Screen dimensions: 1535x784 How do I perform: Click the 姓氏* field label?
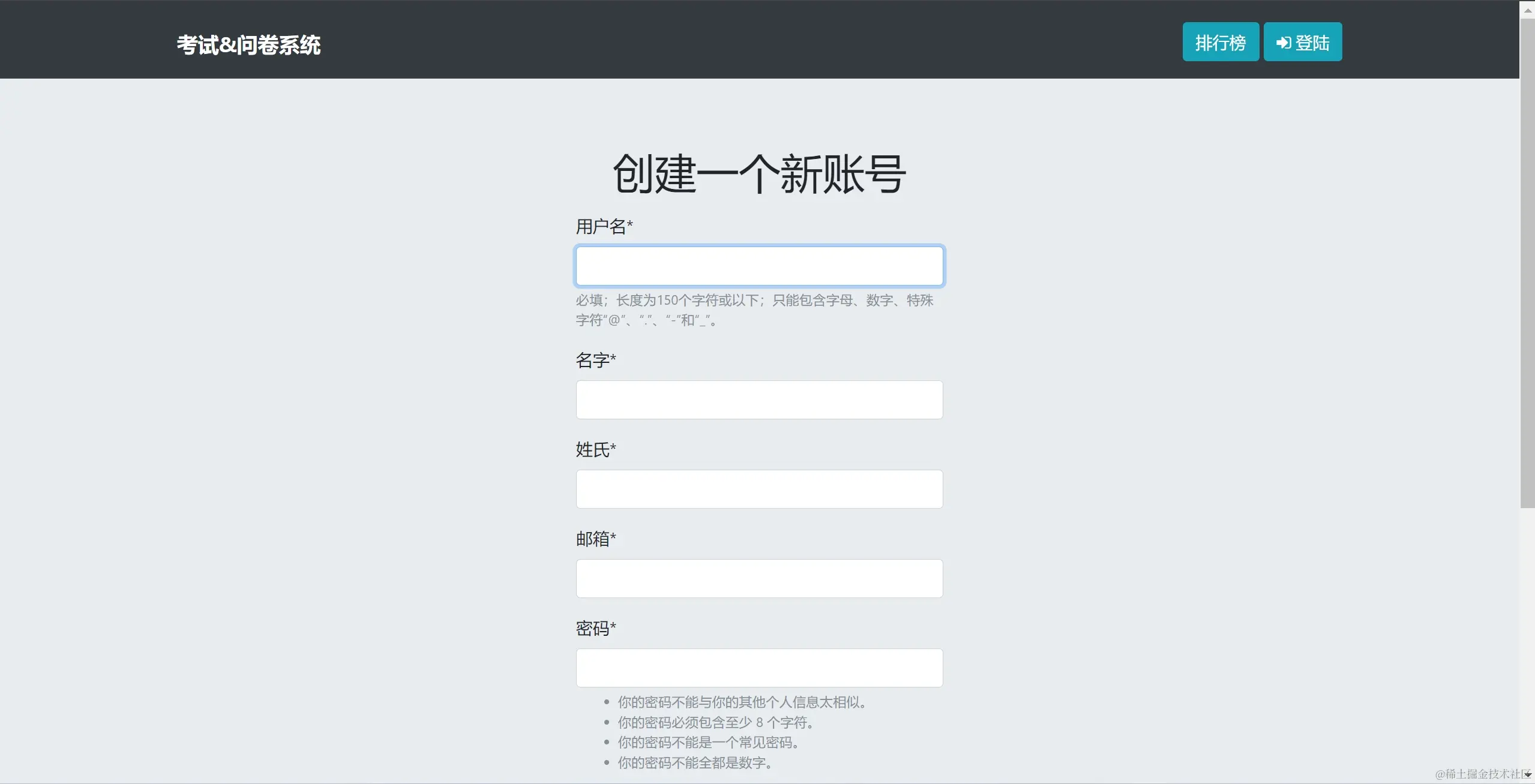(595, 450)
